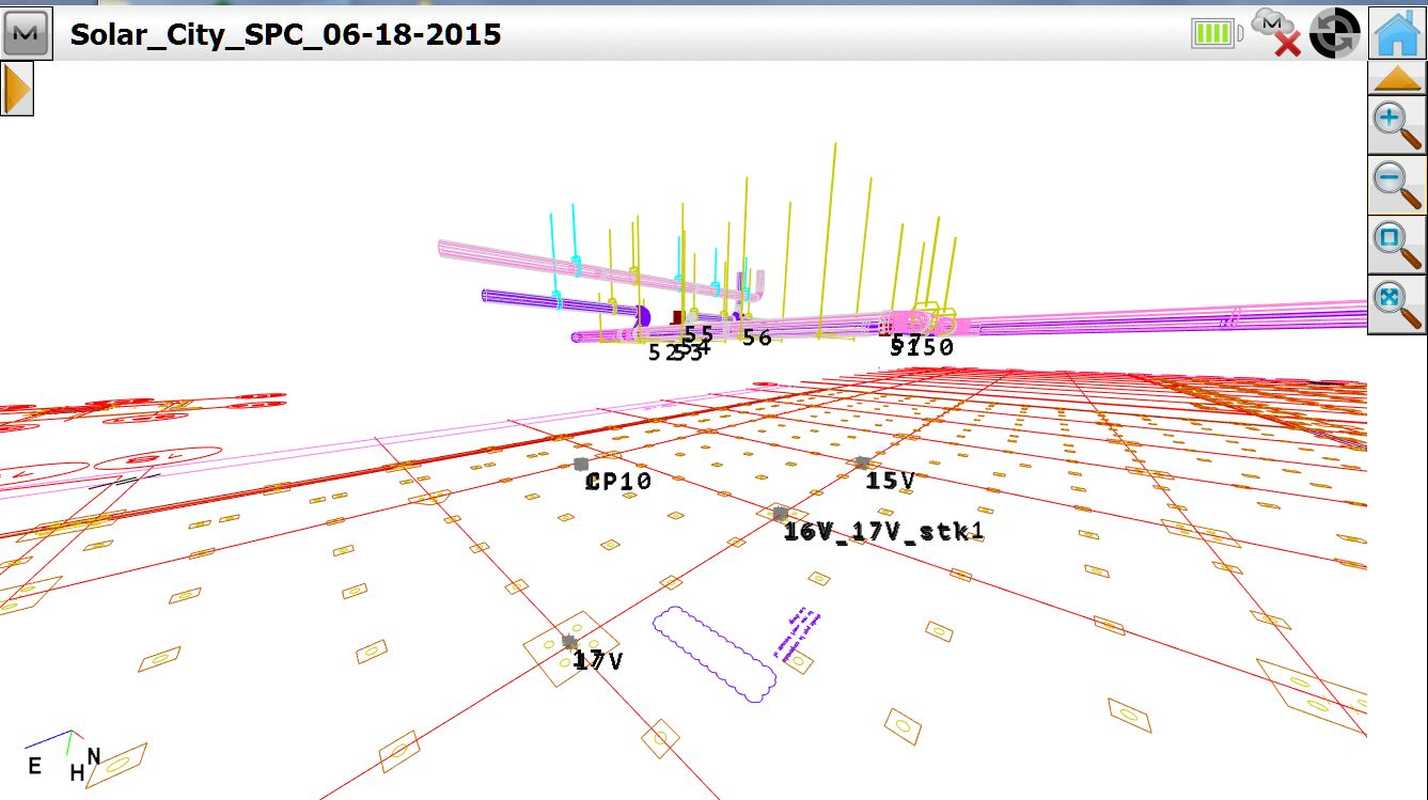Click the Home icon
The height and width of the screenshot is (800, 1428).
click(1397, 33)
